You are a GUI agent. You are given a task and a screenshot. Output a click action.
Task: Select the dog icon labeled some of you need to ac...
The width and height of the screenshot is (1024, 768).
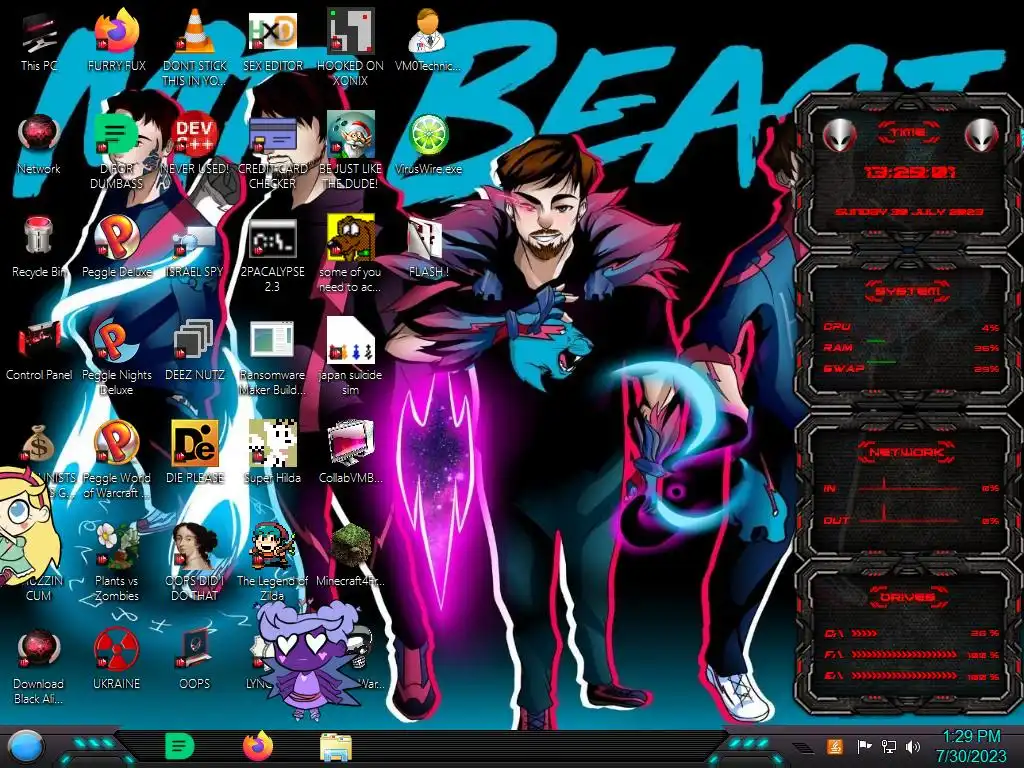pyautogui.click(x=350, y=253)
